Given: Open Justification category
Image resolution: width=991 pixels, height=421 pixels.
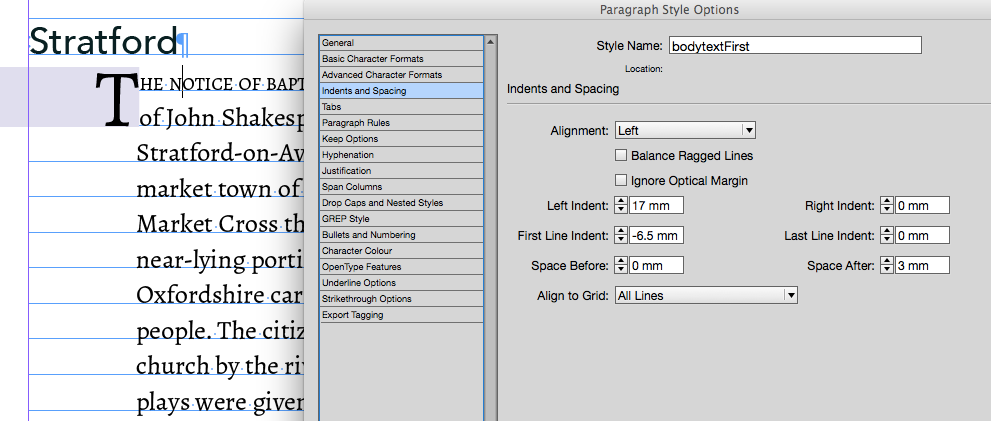Looking at the screenshot, I should 402,171.
